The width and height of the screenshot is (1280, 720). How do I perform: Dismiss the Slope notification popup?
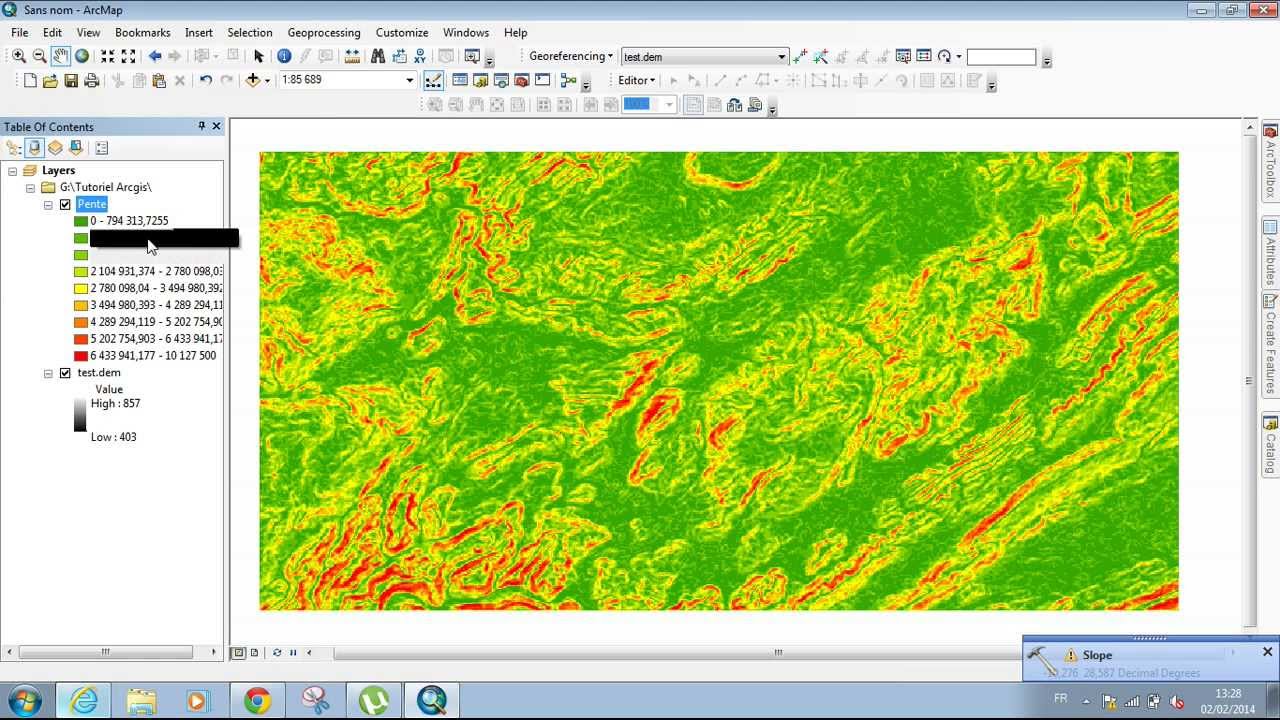point(1267,652)
